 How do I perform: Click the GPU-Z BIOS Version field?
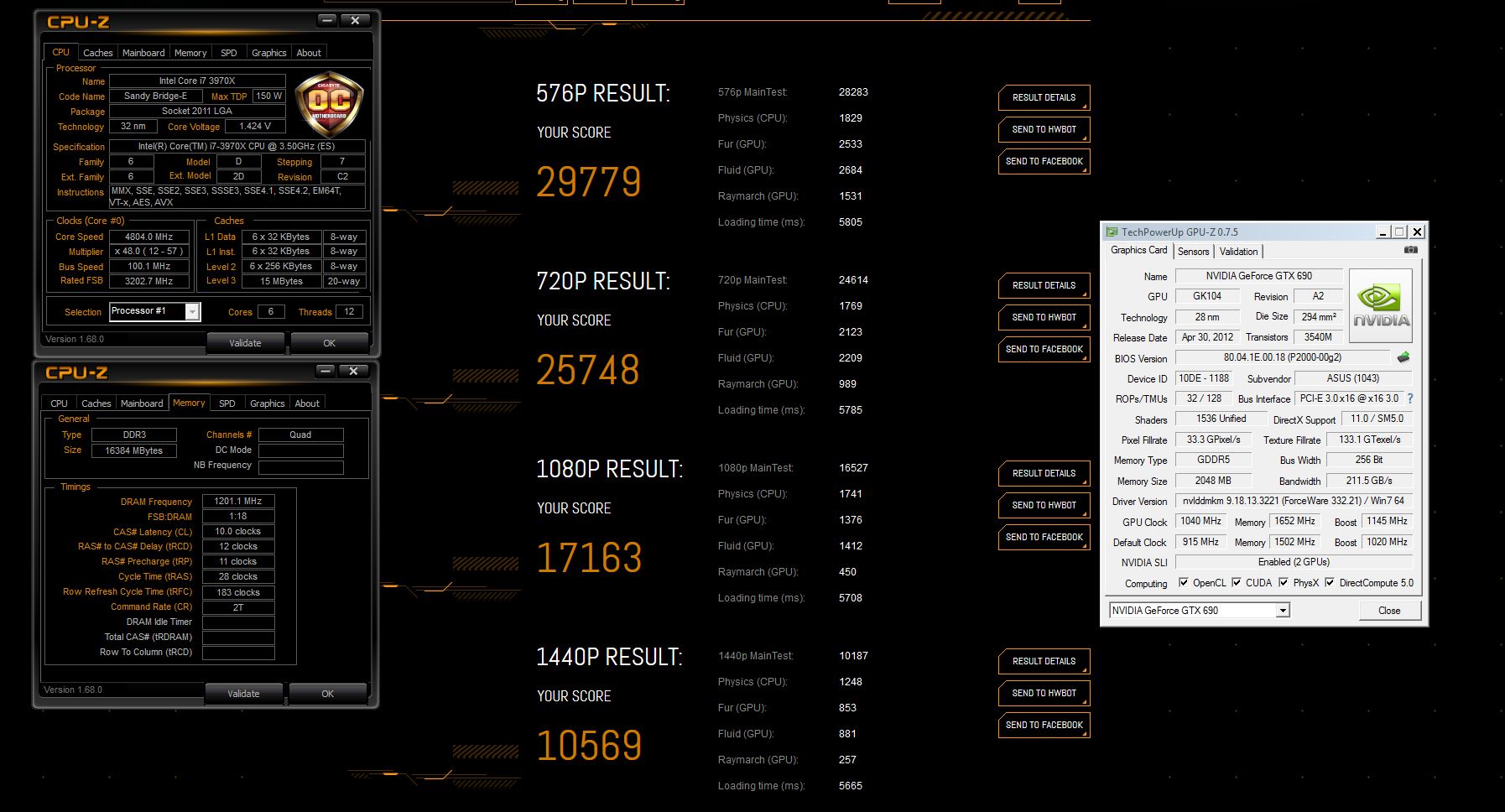(1283, 357)
